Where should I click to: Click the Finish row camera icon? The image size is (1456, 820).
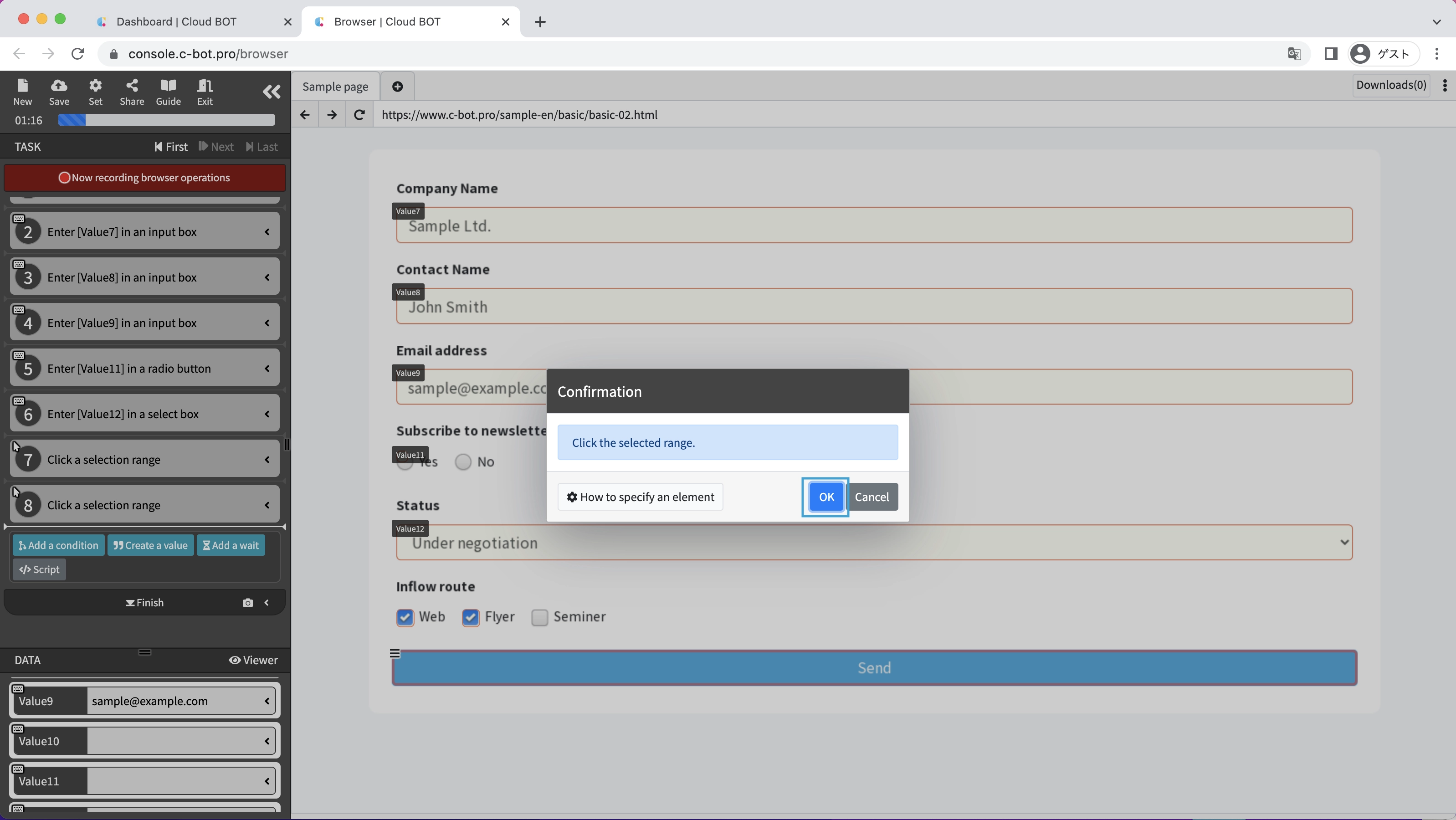click(247, 603)
